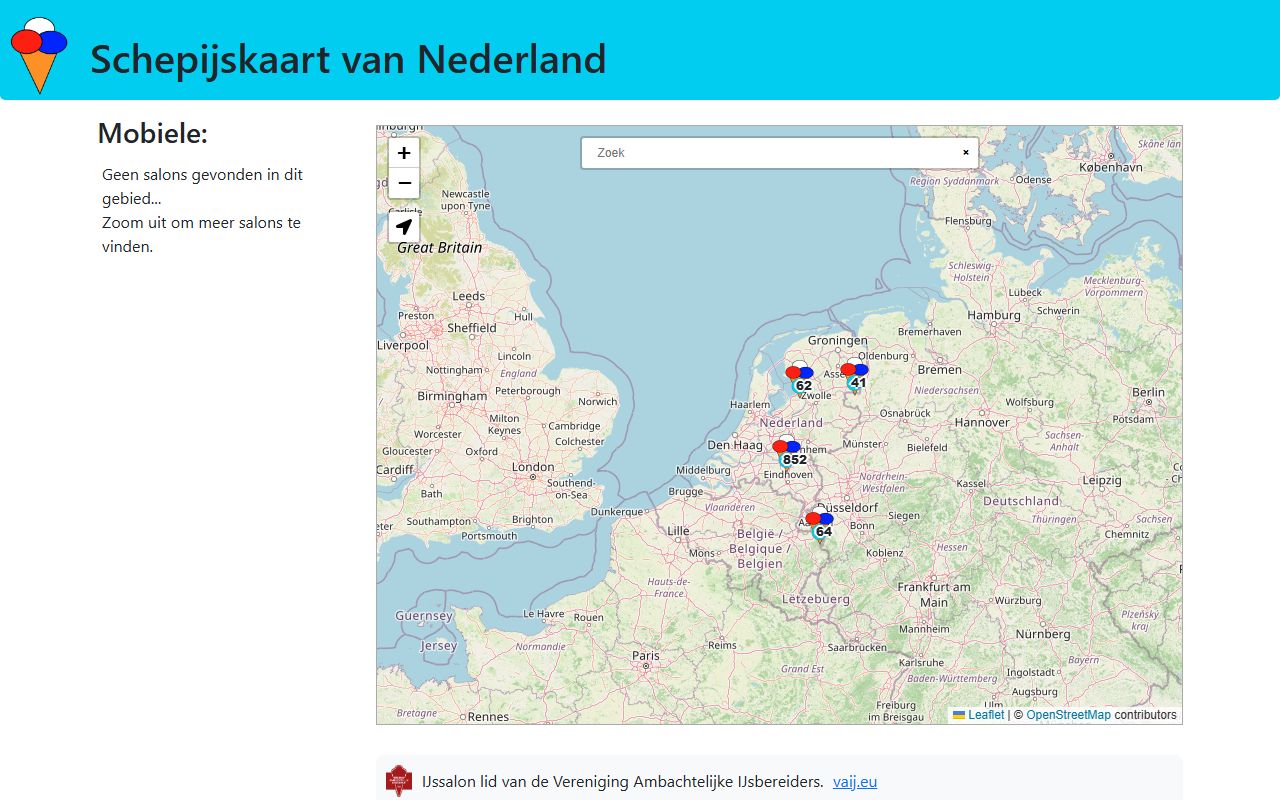Viewport: 1280px width, 800px height.
Task: Click the Groningen label on the map
Action: coord(838,340)
